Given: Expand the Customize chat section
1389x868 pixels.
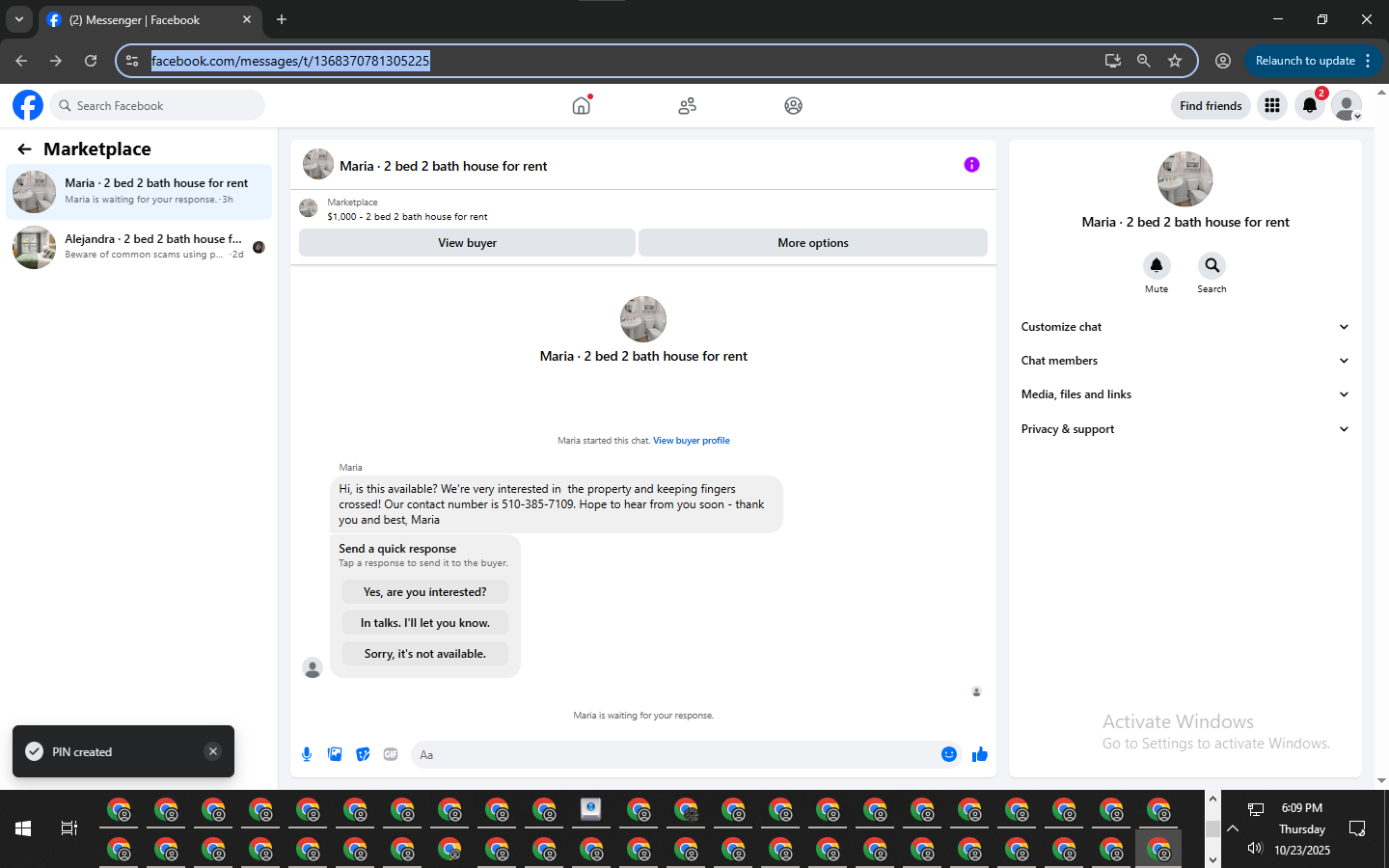Looking at the screenshot, I should tap(1185, 327).
